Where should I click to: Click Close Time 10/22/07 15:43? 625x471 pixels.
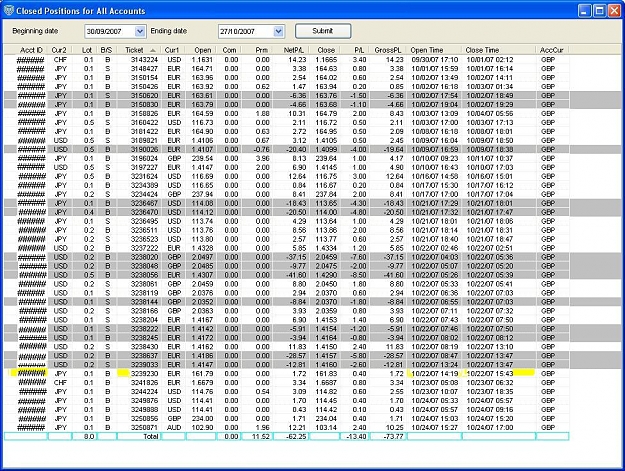490,373
